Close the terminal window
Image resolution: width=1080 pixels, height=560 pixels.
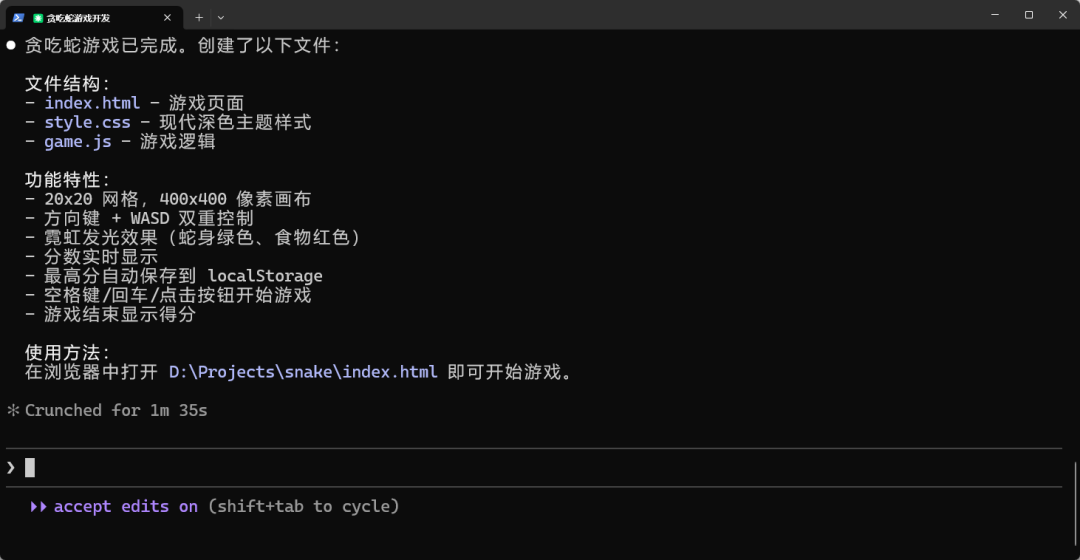1062,15
